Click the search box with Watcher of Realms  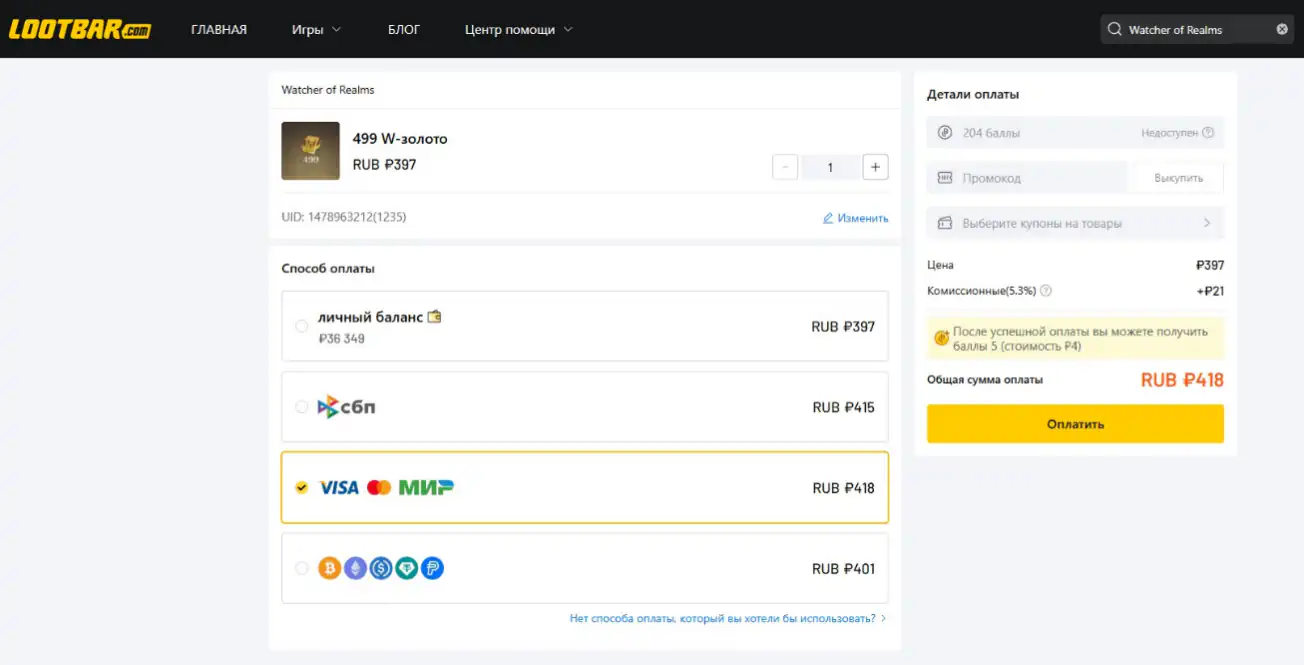(1197, 29)
